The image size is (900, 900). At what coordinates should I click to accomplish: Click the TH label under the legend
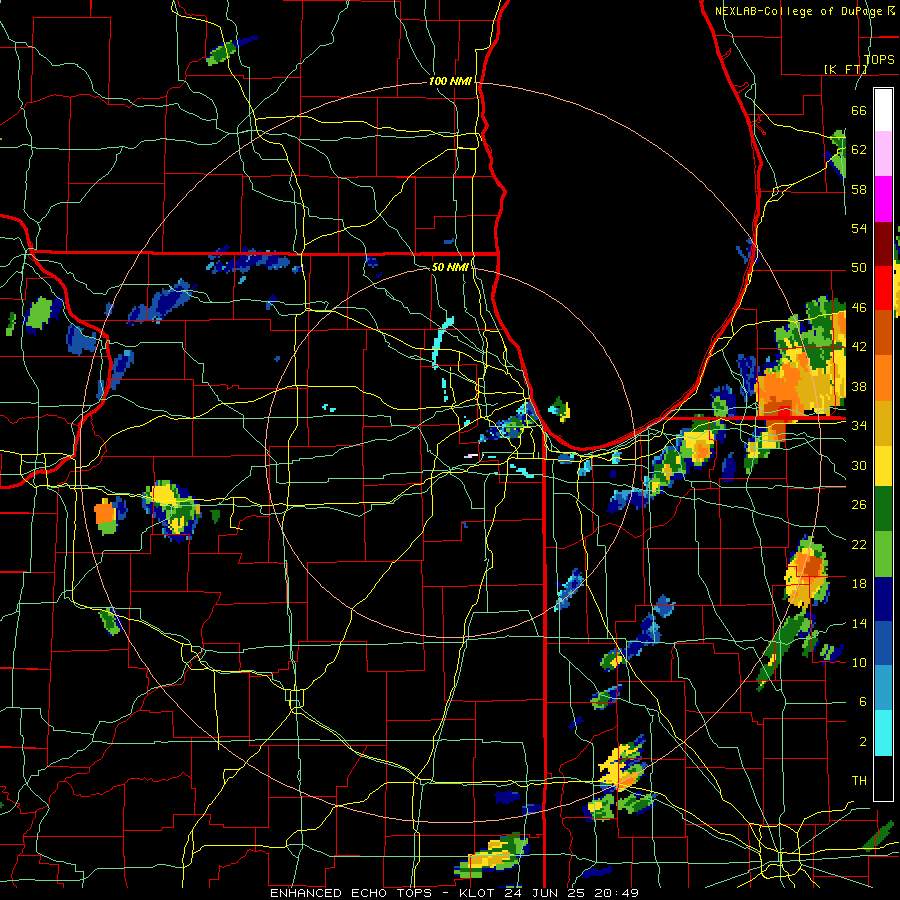coord(859,781)
